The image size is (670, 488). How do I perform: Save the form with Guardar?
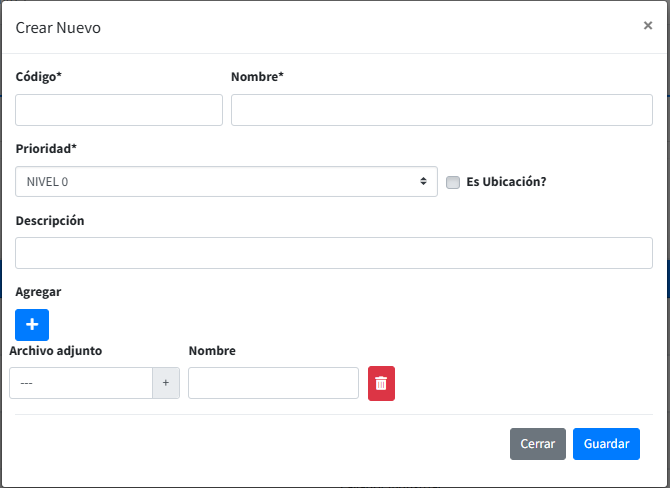(606, 444)
